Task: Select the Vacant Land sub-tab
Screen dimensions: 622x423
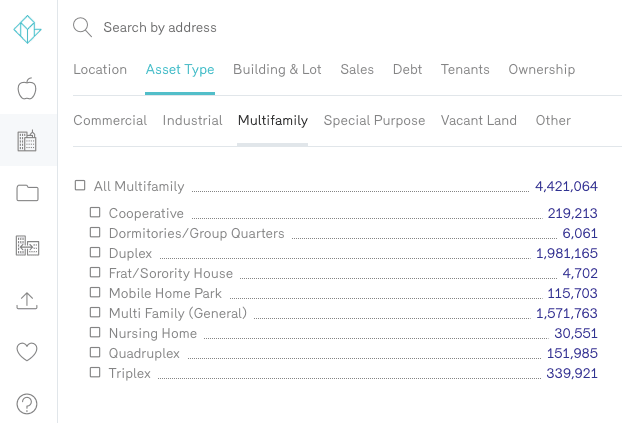Action: tap(479, 120)
